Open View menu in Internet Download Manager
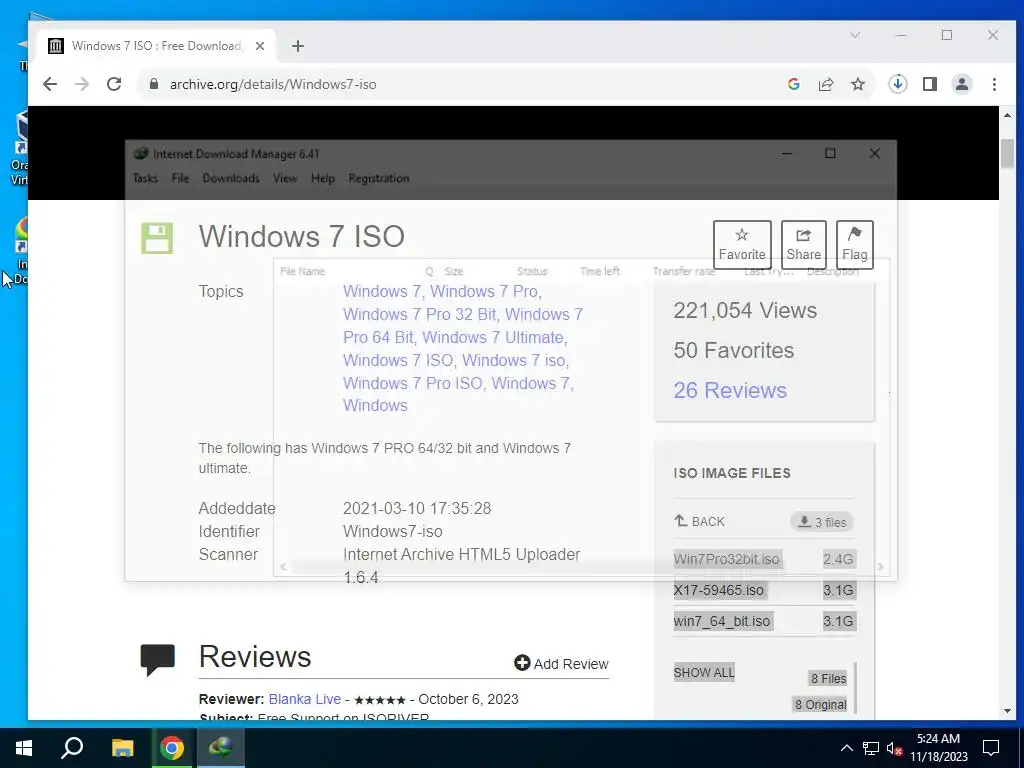Viewport: 1024px width, 768px height. [x=285, y=178]
